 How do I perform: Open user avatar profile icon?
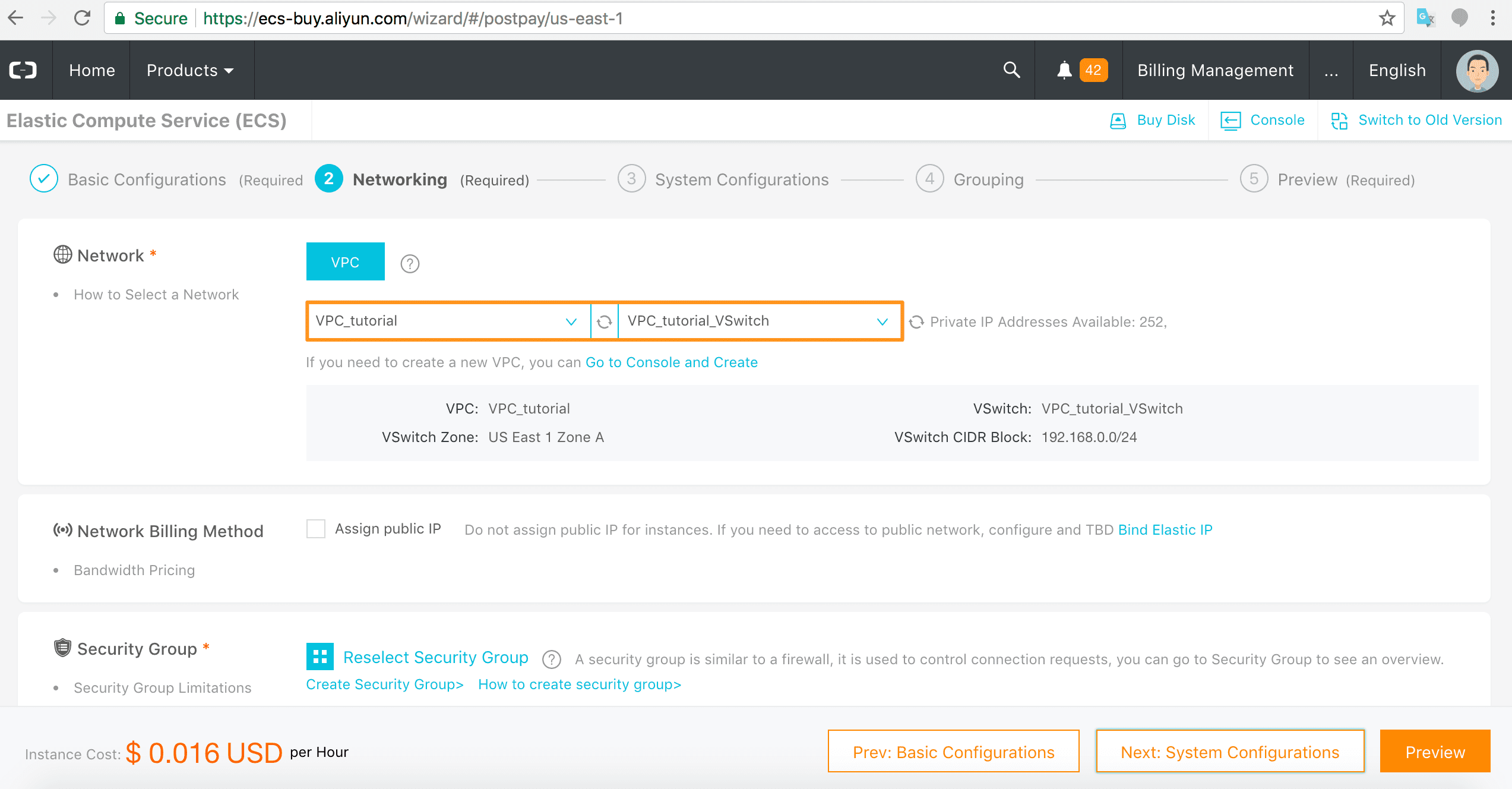click(x=1477, y=71)
